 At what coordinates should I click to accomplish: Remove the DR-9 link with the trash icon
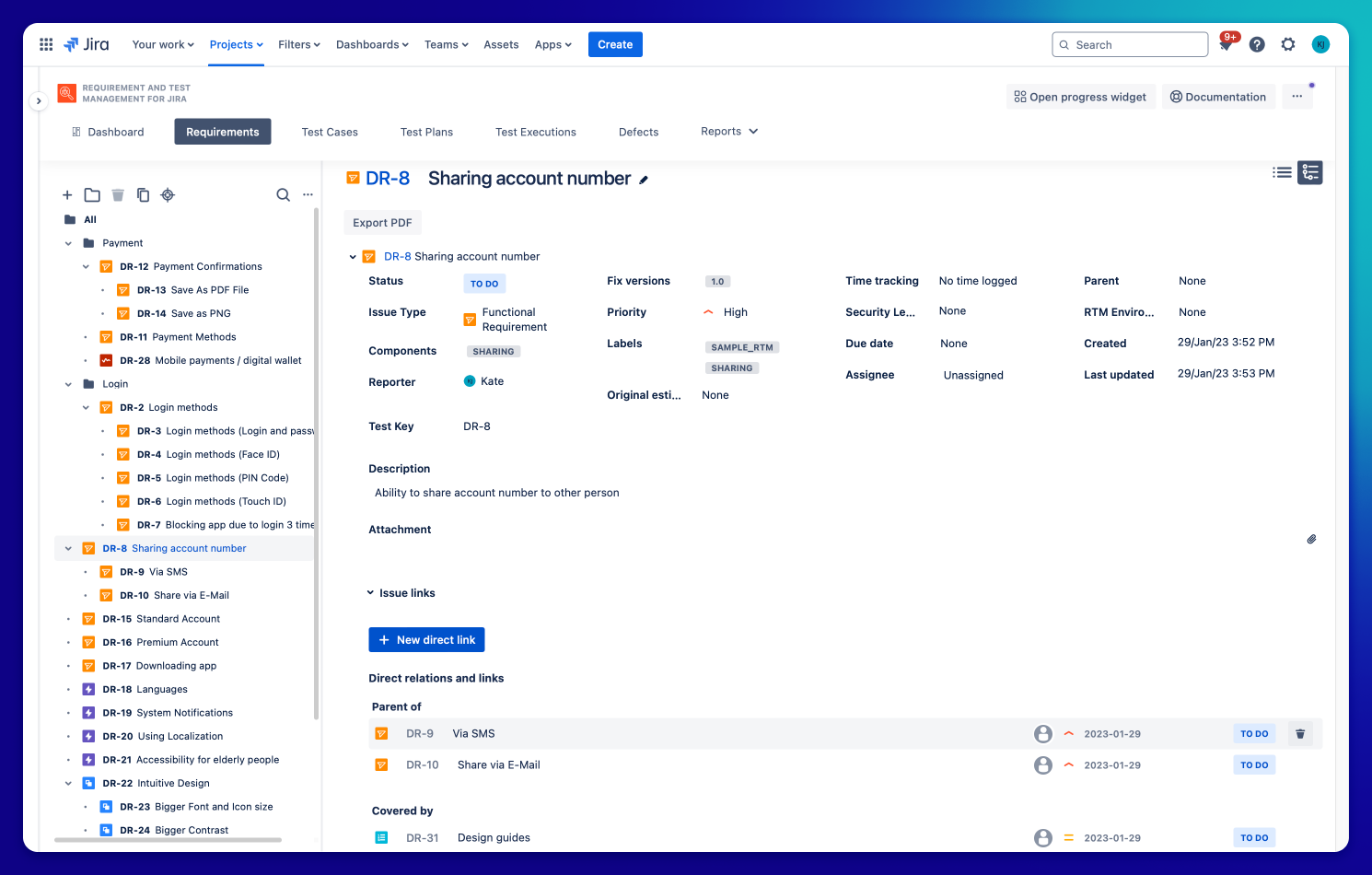(1300, 733)
